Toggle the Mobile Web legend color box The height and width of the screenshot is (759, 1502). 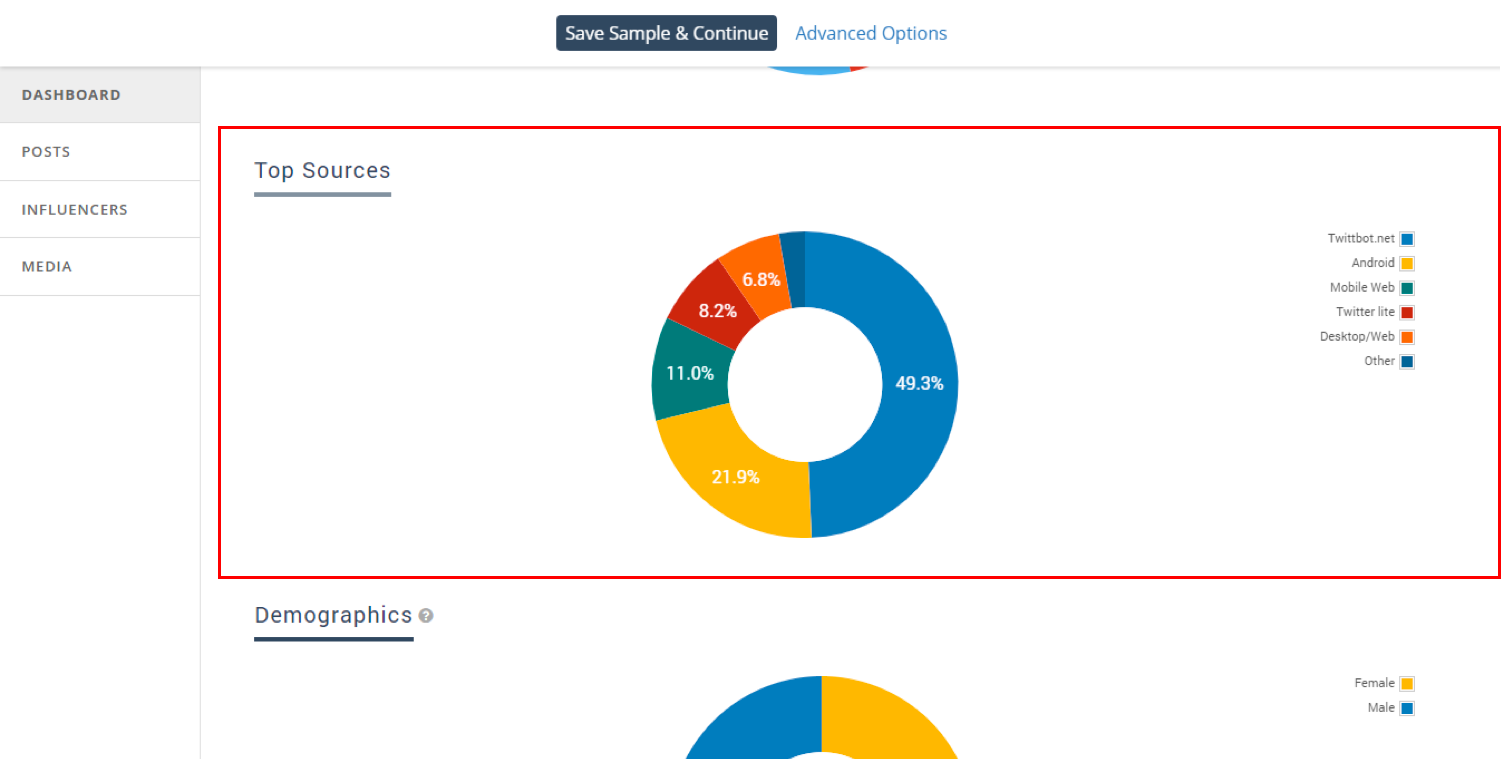pos(1407,288)
